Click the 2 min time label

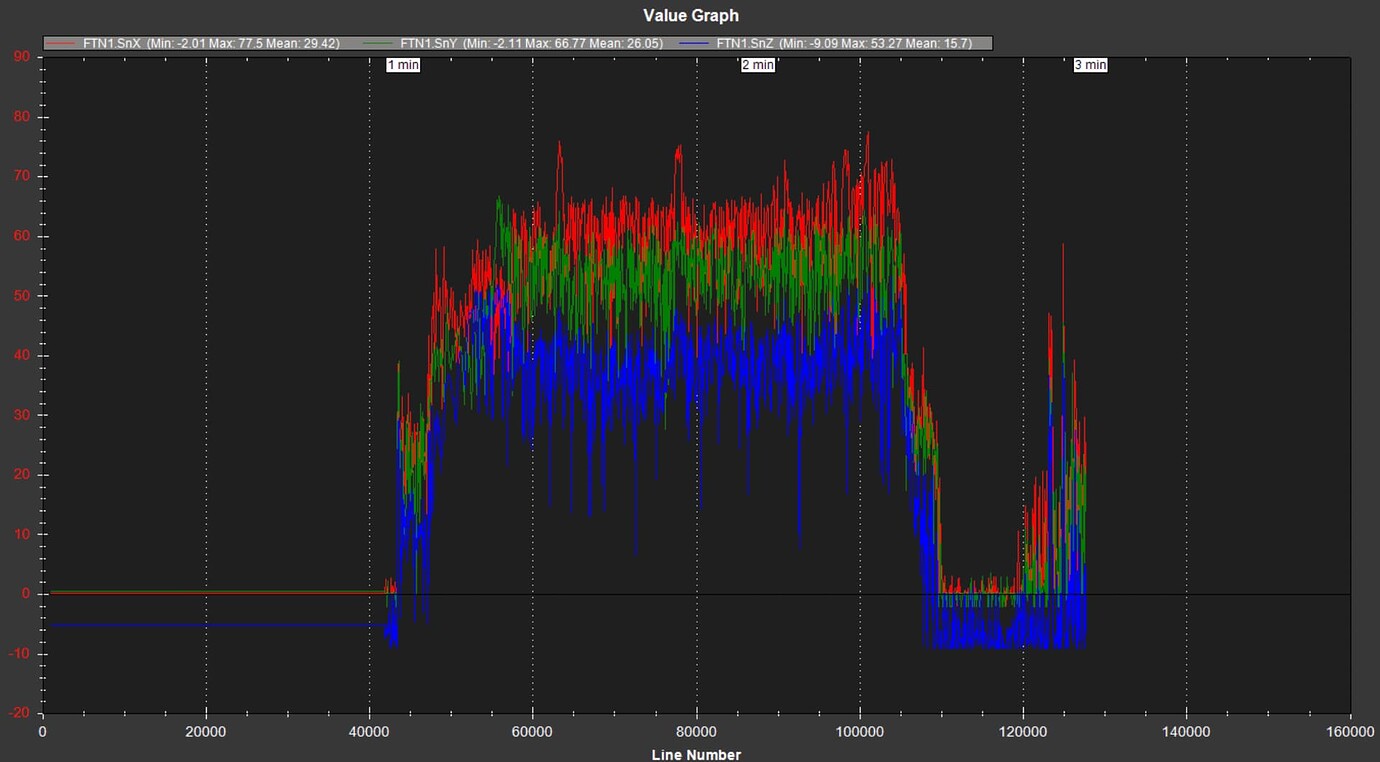[757, 64]
